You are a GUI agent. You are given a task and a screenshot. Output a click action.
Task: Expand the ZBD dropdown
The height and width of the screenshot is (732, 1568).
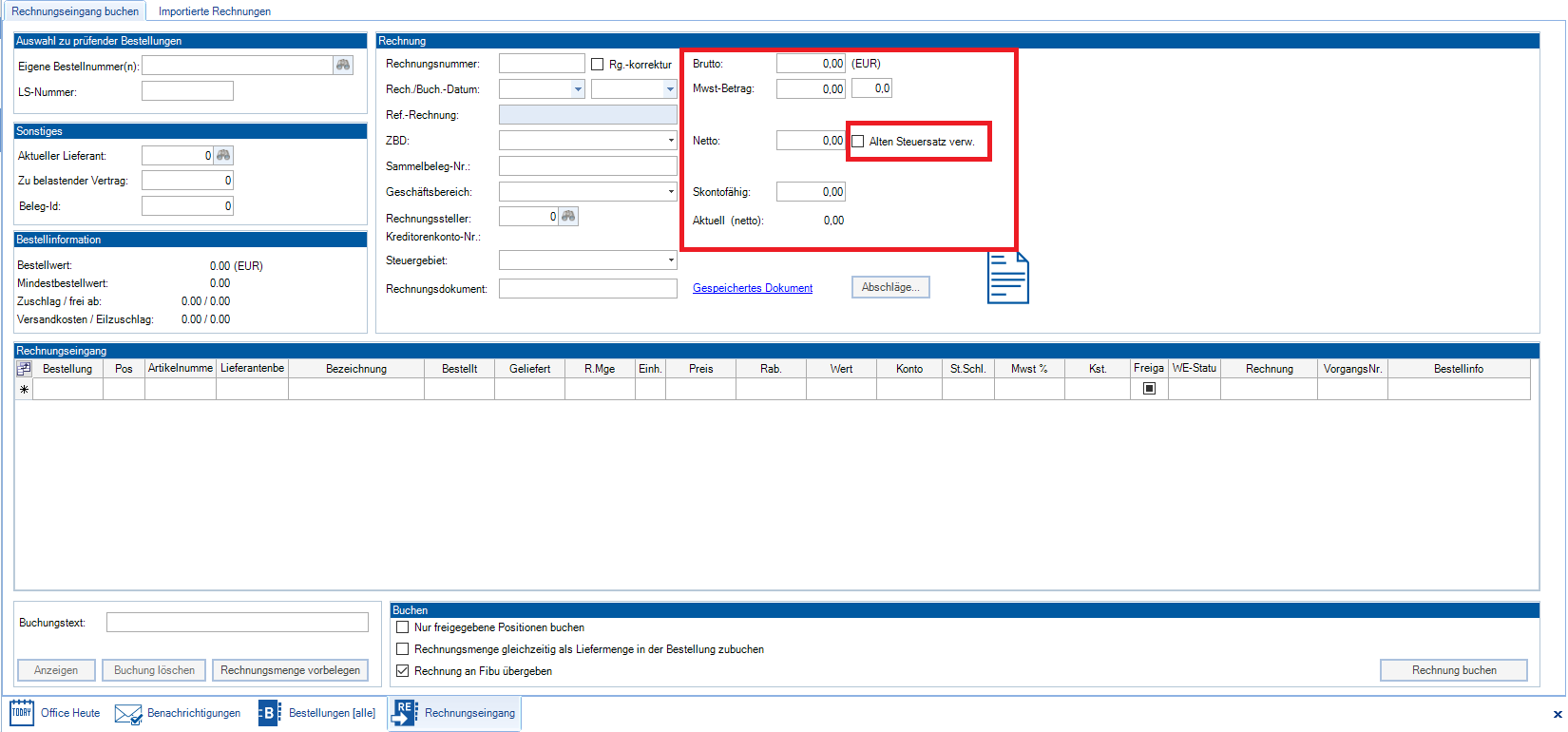point(670,141)
